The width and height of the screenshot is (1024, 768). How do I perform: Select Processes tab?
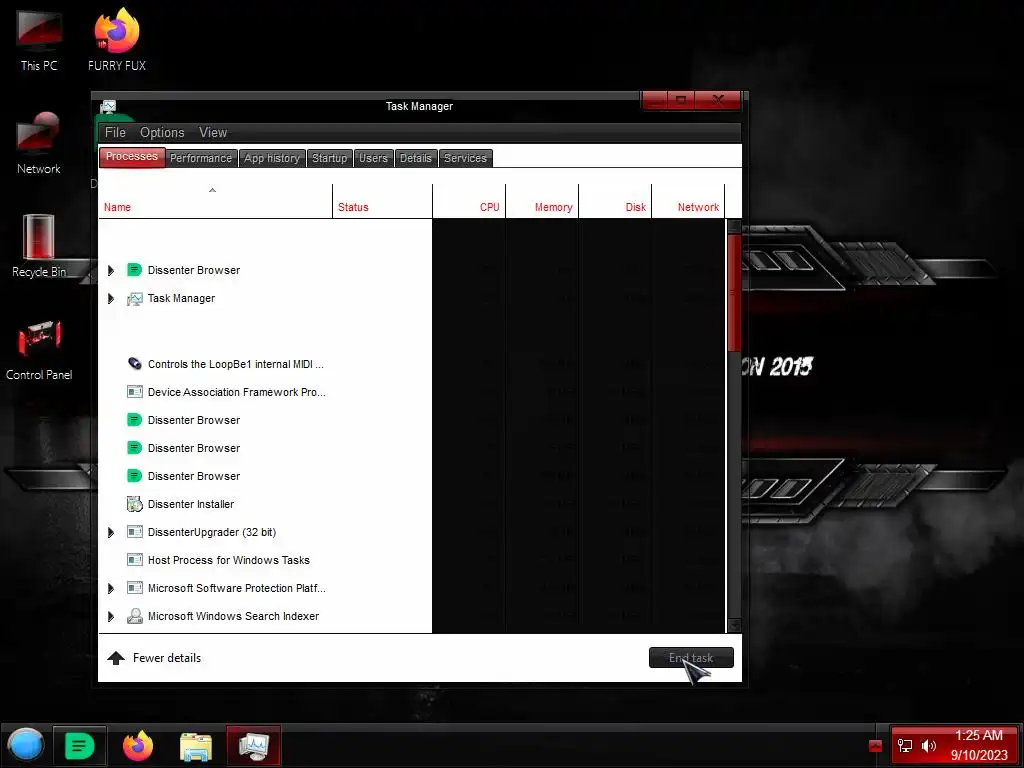132,157
